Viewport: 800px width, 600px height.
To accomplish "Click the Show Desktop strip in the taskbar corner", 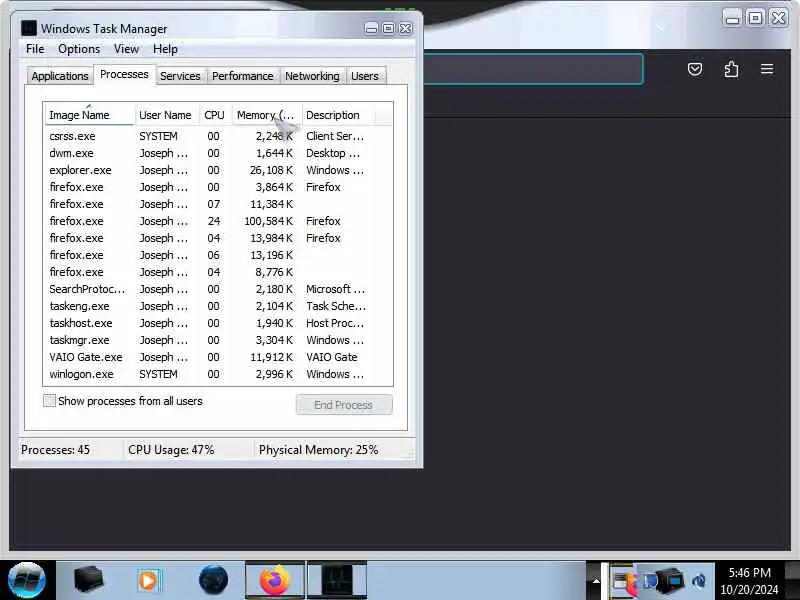I will [x=792, y=580].
